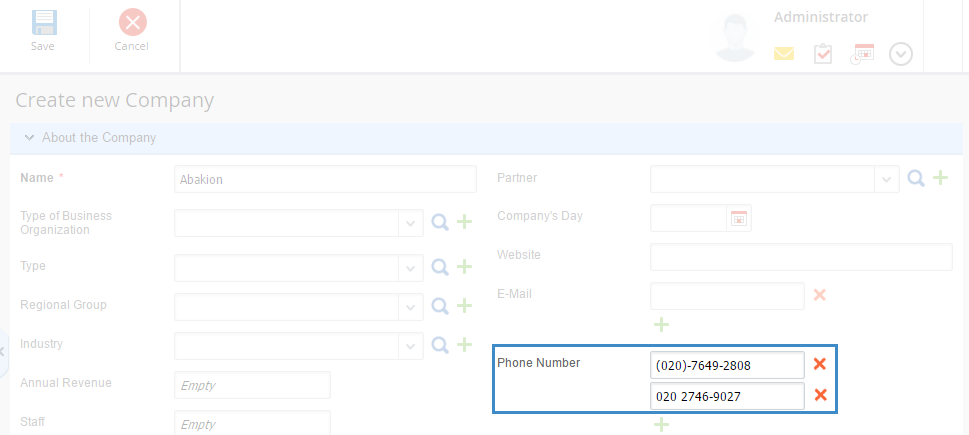Click the Name field containing Abakion

pyautogui.click(x=325, y=179)
